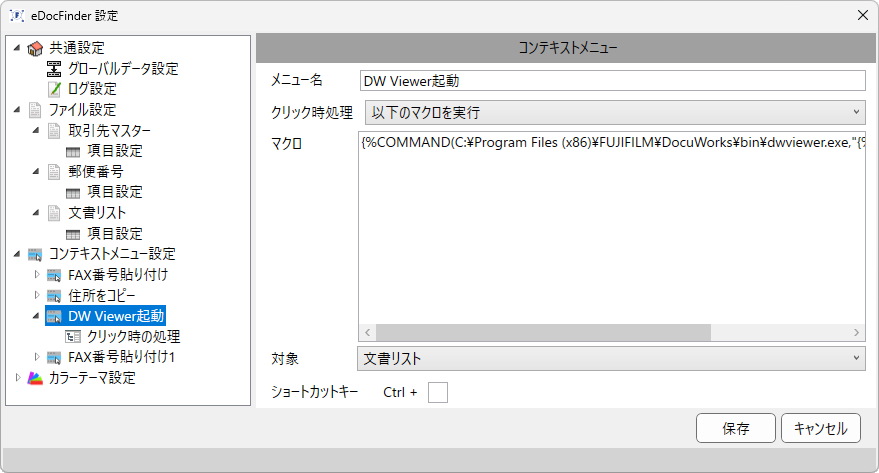Collapse the DW Viewer起動 node
The width and height of the screenshot is (879, 473).
pos(36,316)
